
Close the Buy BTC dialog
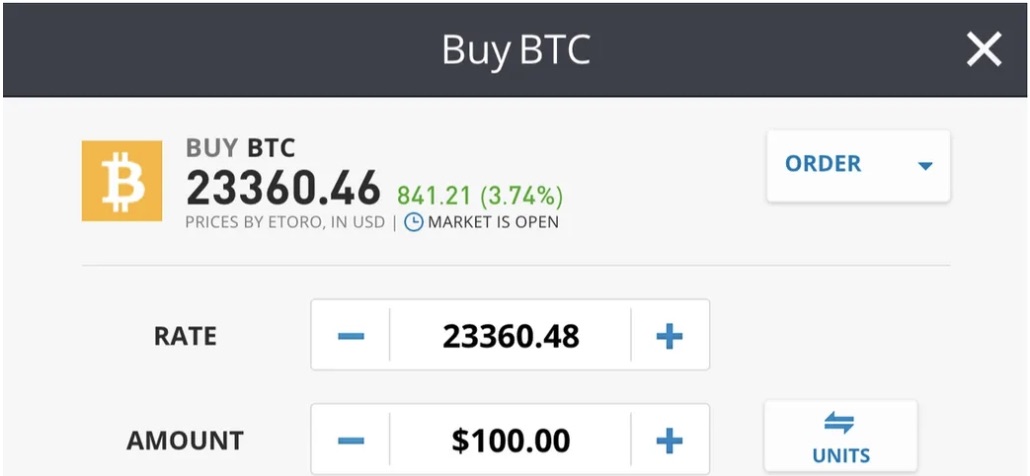point(983,49)
